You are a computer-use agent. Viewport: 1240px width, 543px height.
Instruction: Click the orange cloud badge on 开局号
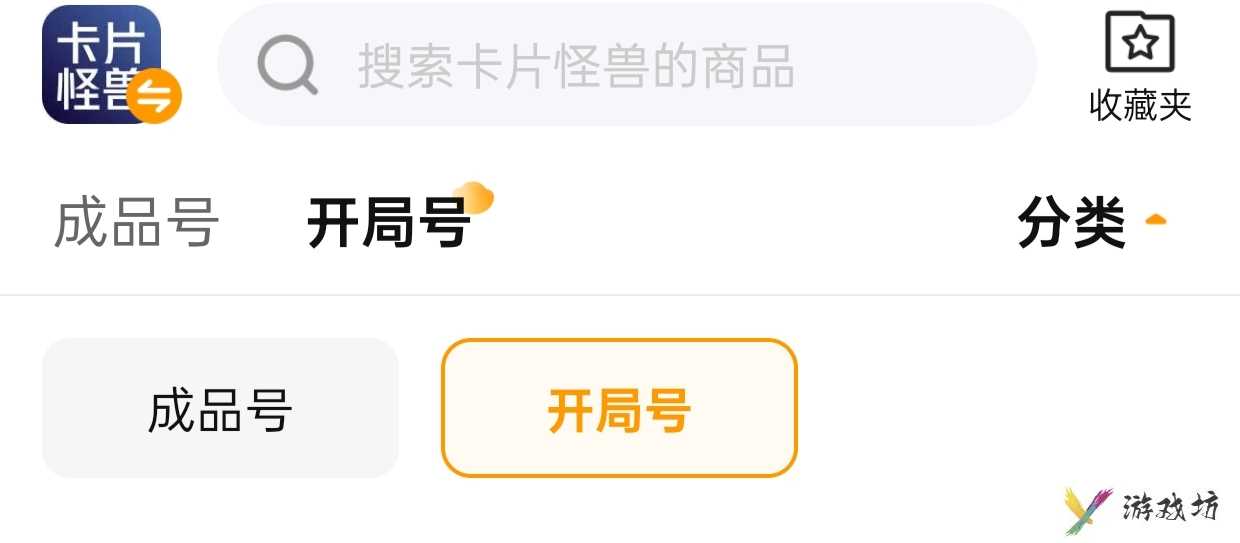tap(473, 198)
